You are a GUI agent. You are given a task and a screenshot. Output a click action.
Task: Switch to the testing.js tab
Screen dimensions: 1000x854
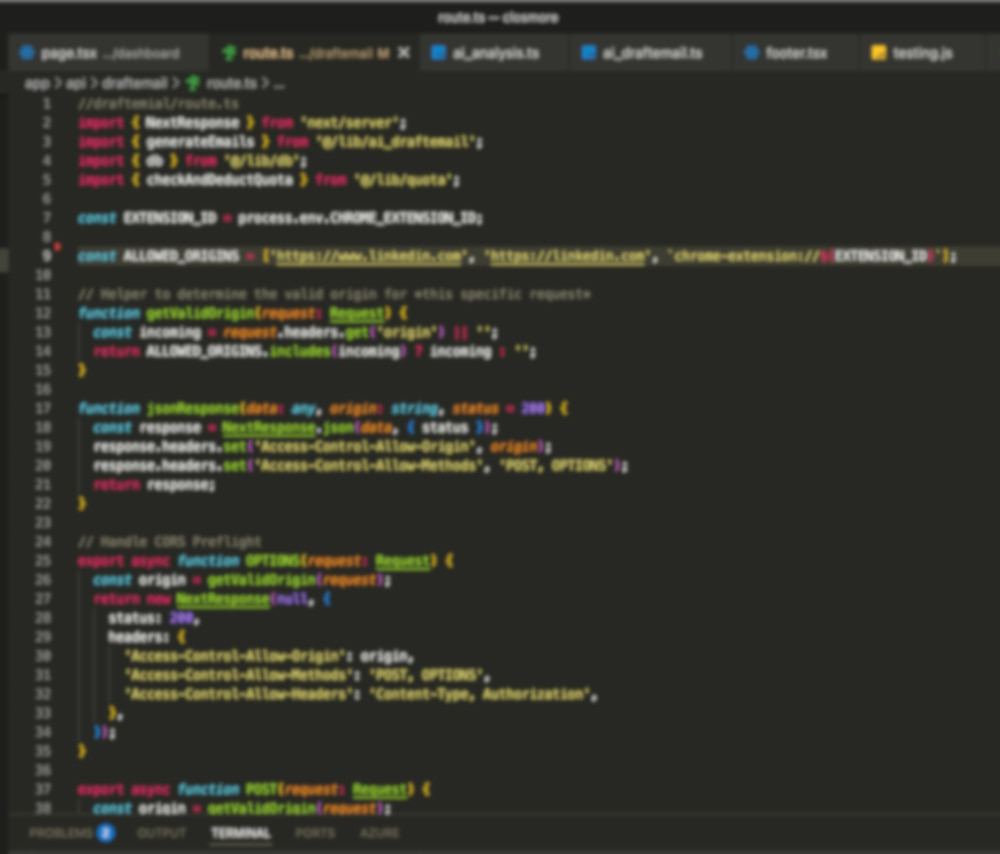(x=922, y=53)
